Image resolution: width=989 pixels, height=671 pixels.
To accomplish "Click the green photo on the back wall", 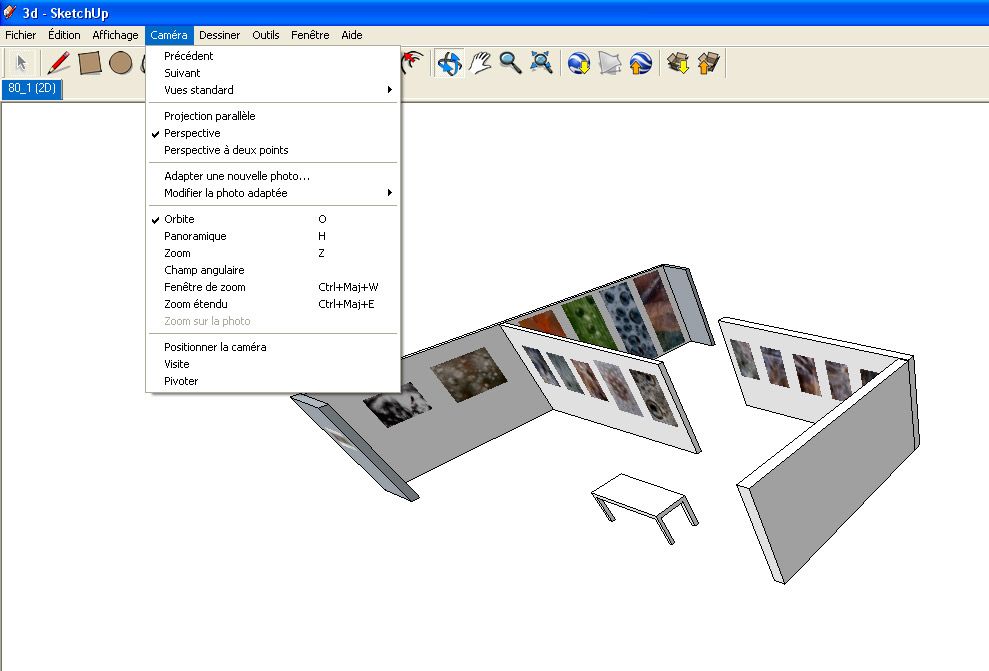I will pyautogui.click(x=587, y=322).
